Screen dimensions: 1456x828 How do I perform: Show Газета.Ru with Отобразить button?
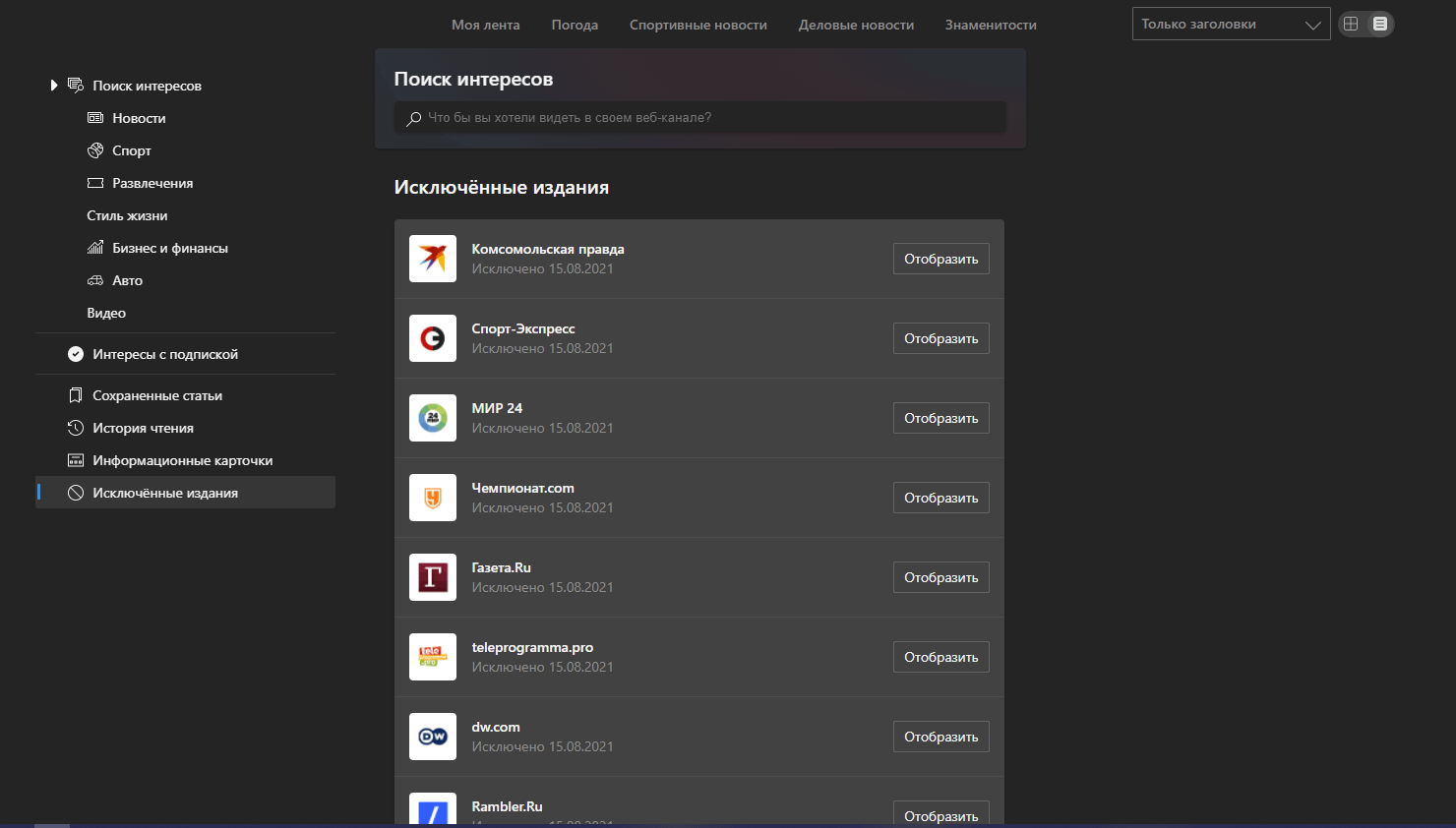point(941,577)
